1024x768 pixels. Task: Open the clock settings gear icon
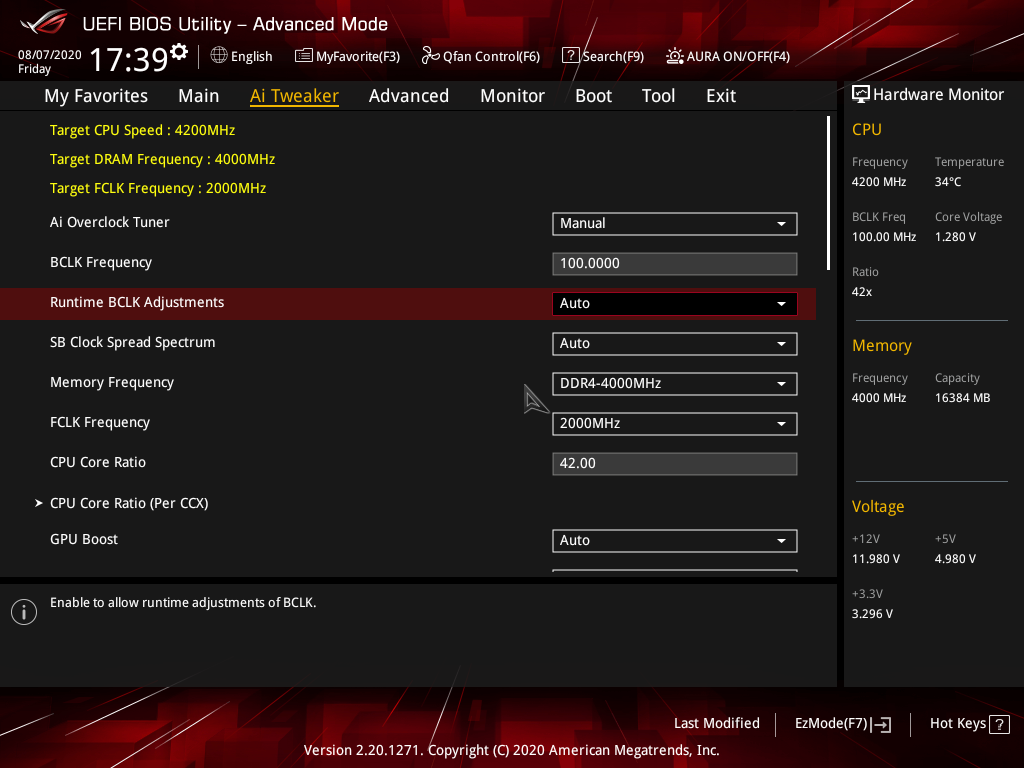(x=179, y=52)
